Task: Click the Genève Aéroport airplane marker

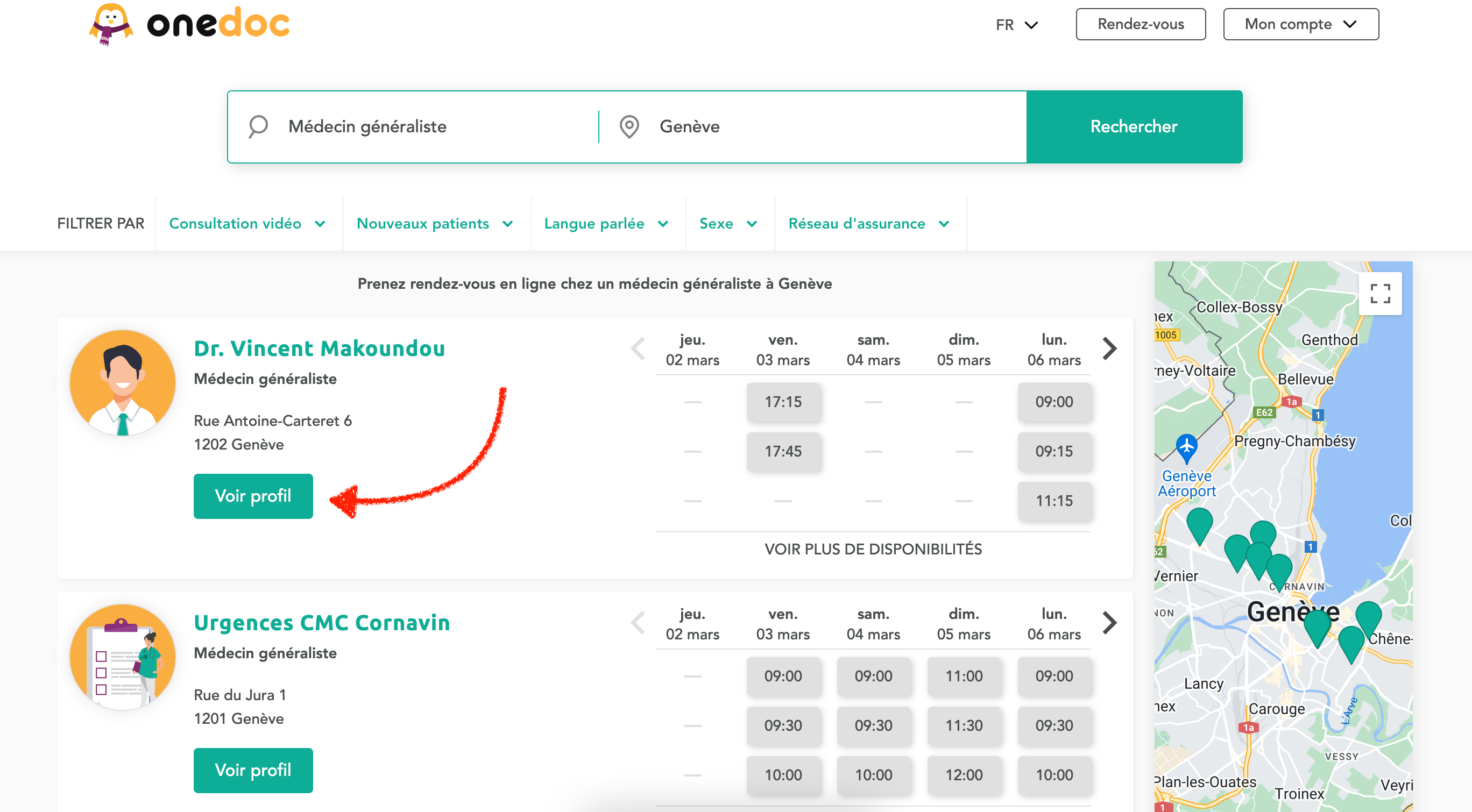Action: pyautogui.click(x=1186, y=446)
